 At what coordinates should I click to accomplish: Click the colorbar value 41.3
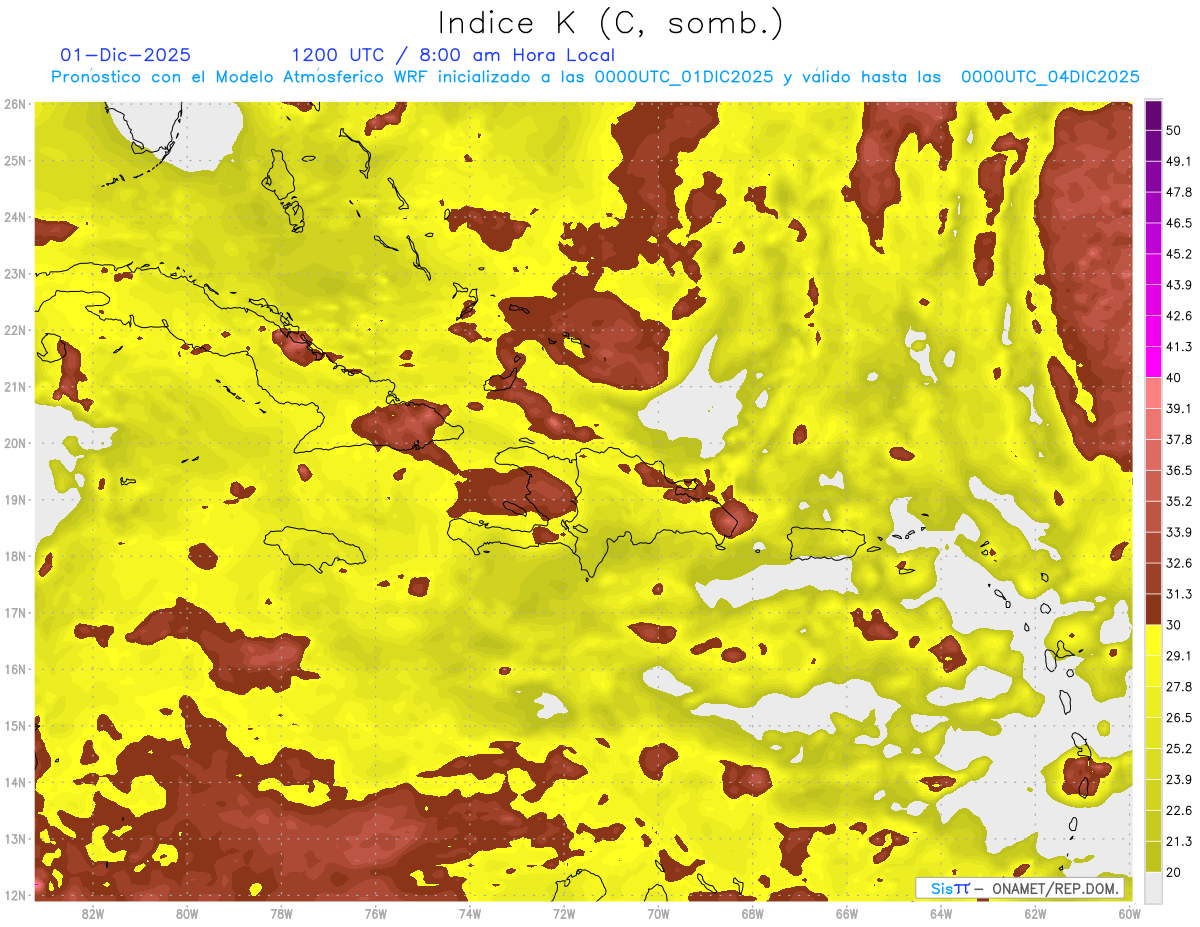pos(1179,347)
